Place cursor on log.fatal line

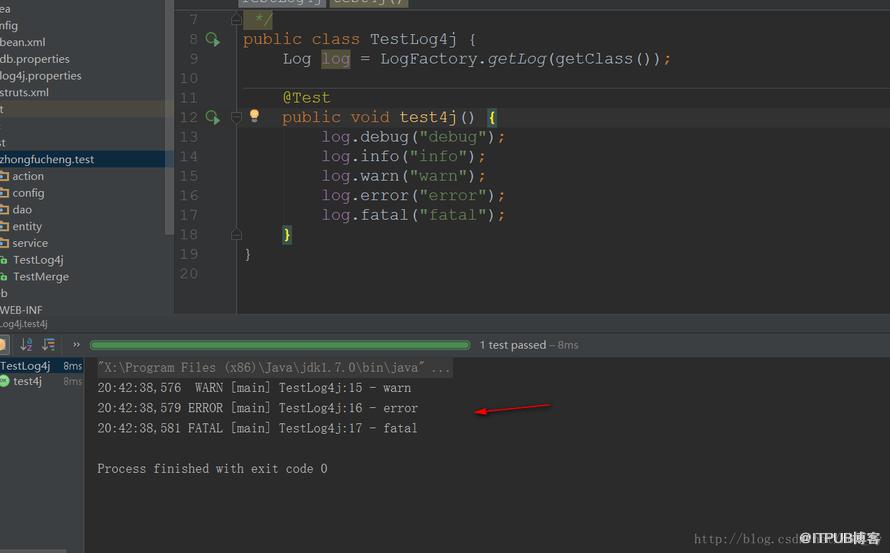click(413, 215)
